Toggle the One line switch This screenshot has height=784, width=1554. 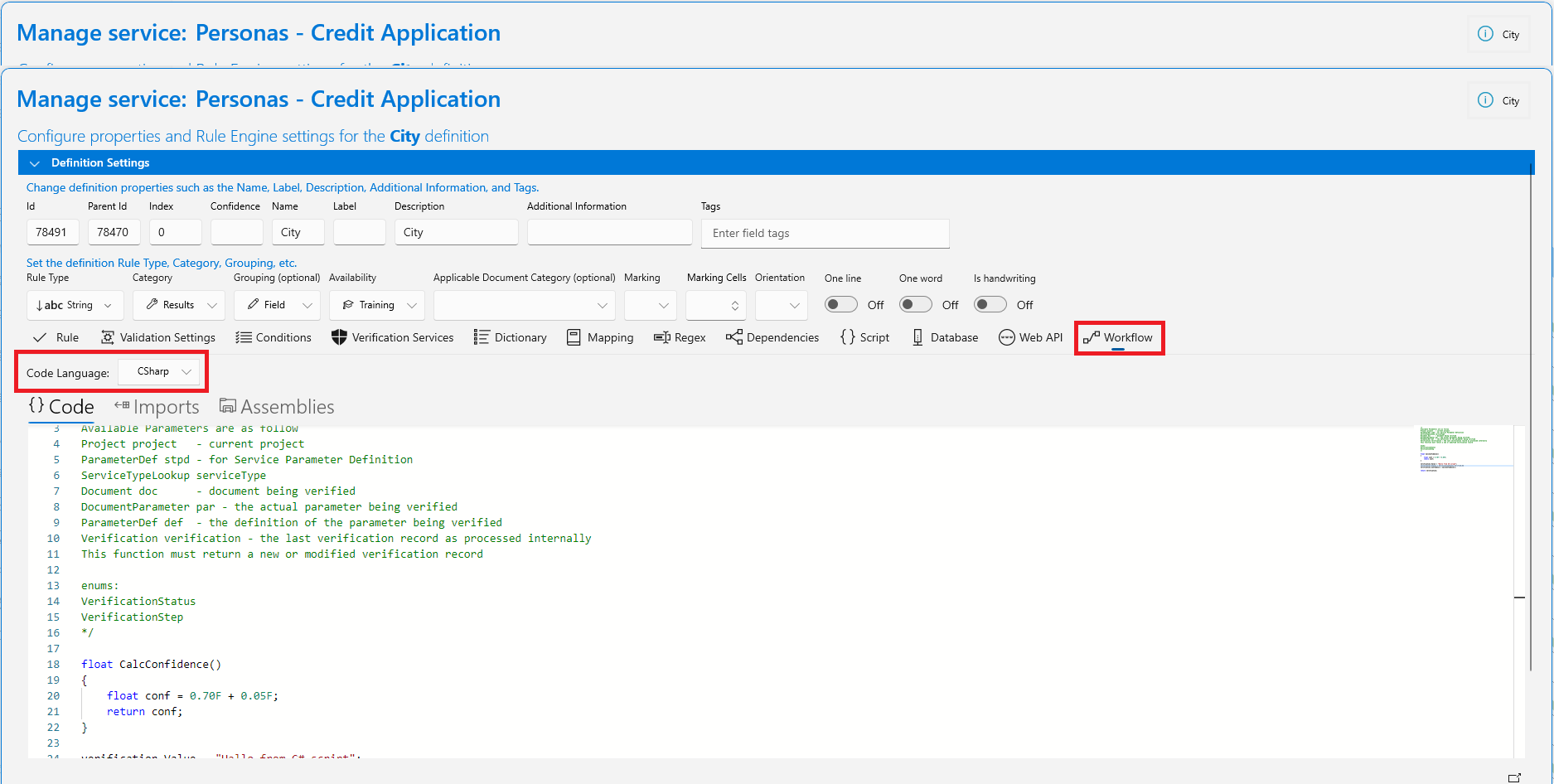[841, 304]
